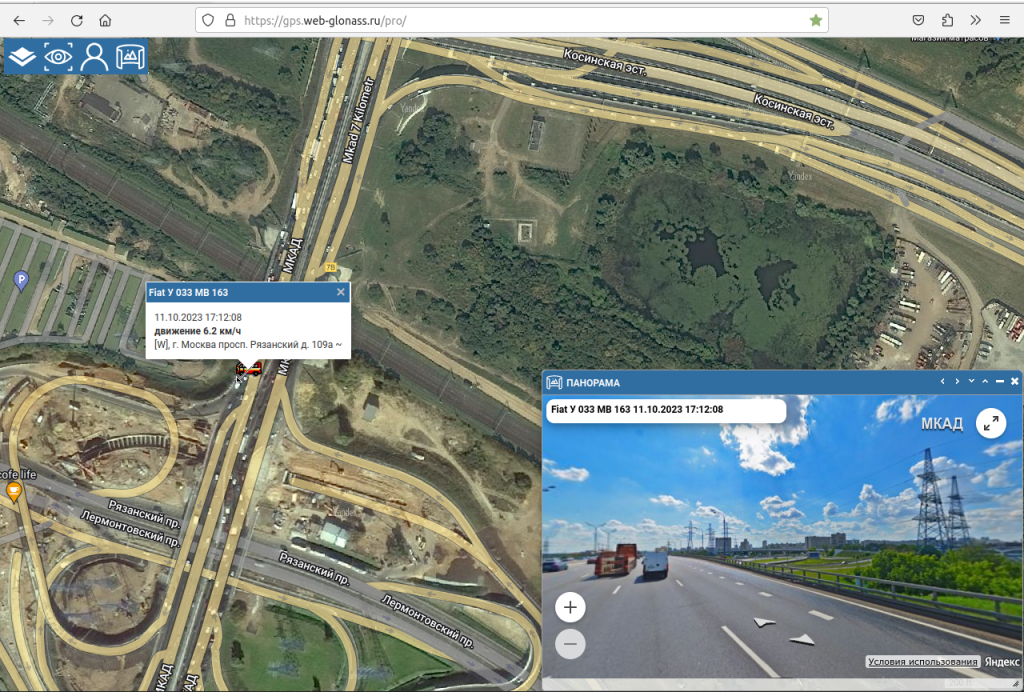Zoom out the panorama view
The width and height of the screenshot is (1024, 692).
(x=570, y=644)
